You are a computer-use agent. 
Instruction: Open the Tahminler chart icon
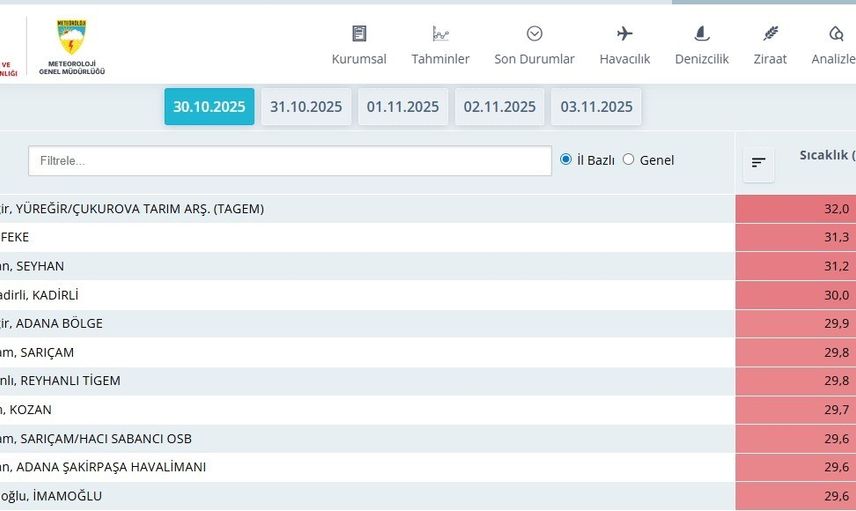440,34
